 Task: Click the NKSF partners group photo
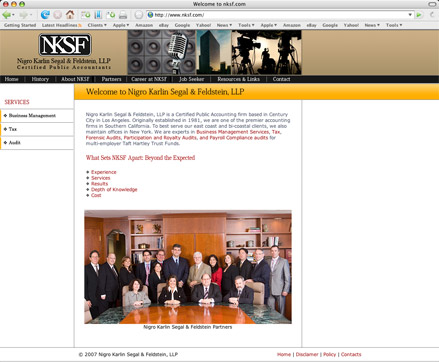pos(188,267)
